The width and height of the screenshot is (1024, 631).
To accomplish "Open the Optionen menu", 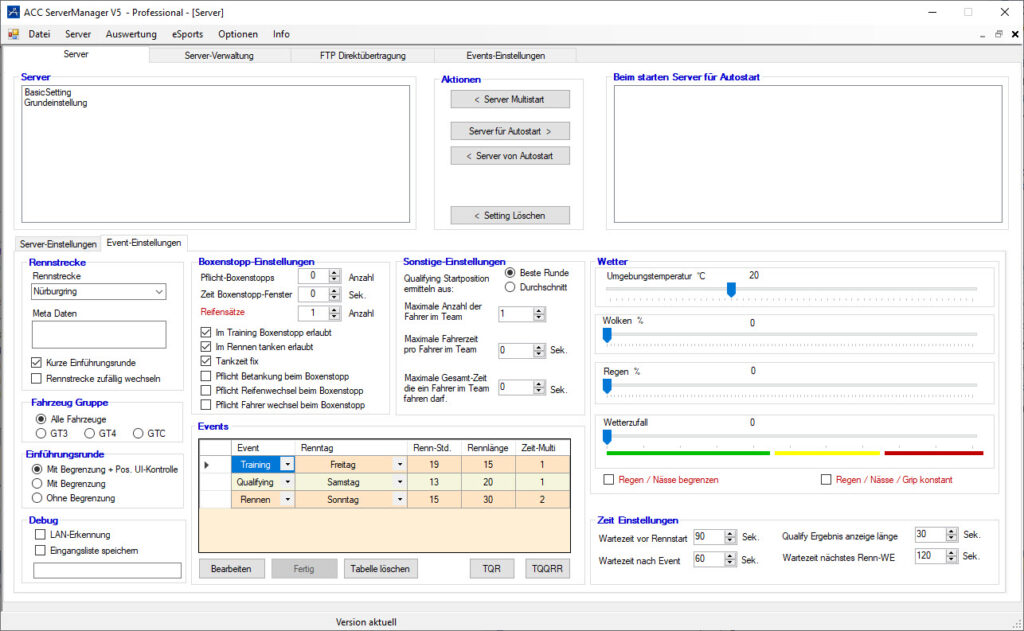I will pyautogui.click(x=238, y=34).
